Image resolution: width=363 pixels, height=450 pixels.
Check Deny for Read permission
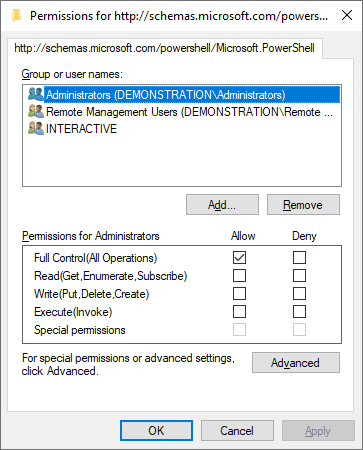coord(299,276)
